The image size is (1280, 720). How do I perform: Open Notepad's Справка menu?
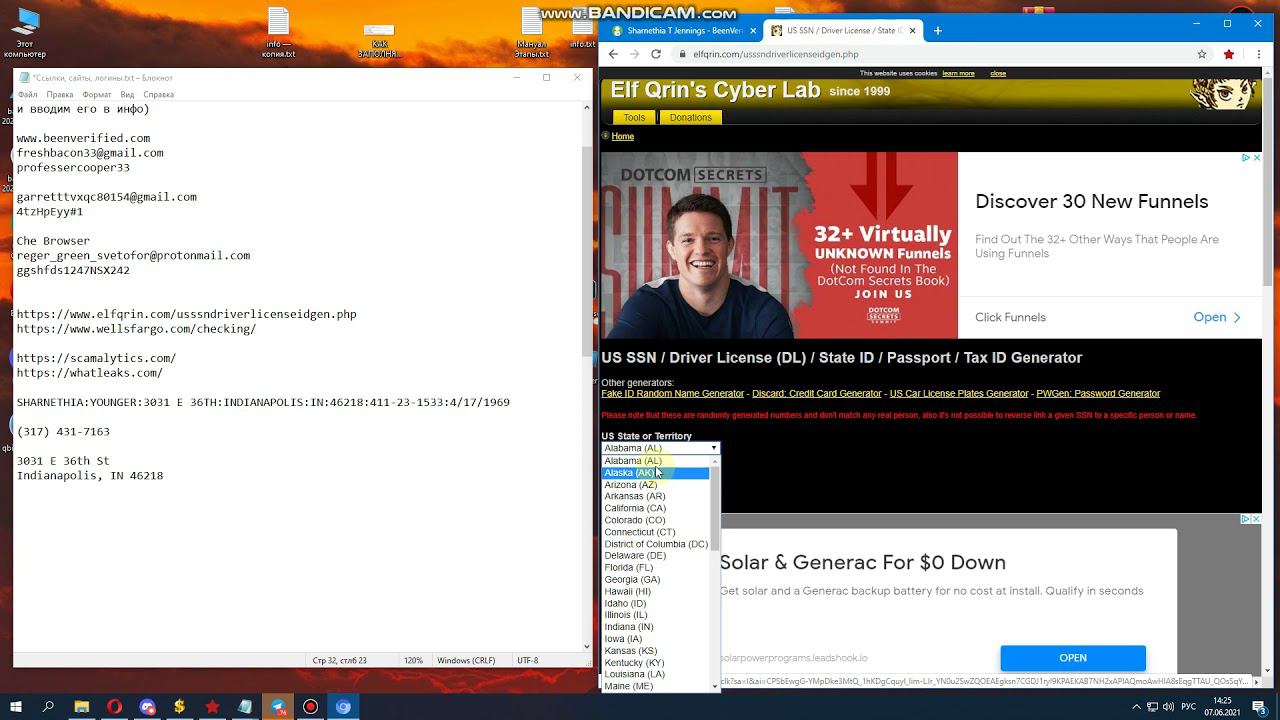(x=159, y=94)
